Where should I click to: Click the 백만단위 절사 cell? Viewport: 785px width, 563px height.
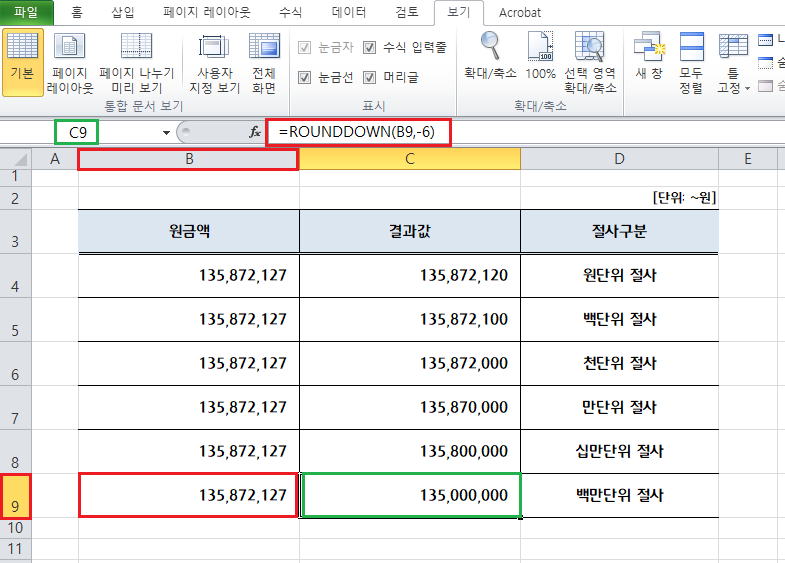(619, 495)
